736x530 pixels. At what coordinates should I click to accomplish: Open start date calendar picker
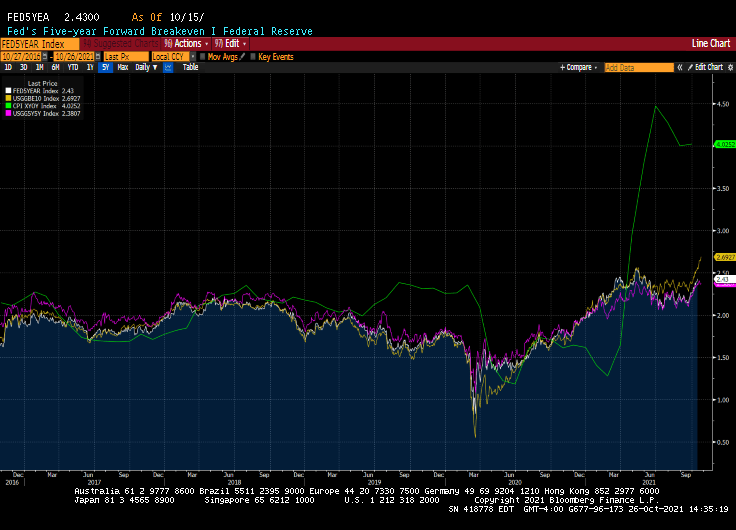pos(46,56)
